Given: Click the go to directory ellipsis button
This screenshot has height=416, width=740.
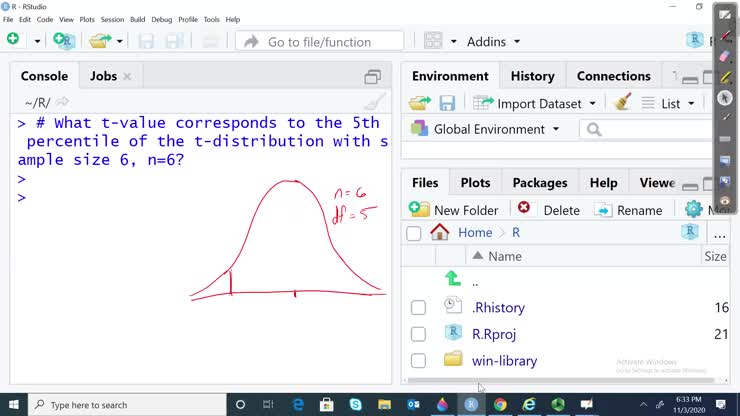Looking at the screenshot, I should pyautogui.click(x=719, y=234).
